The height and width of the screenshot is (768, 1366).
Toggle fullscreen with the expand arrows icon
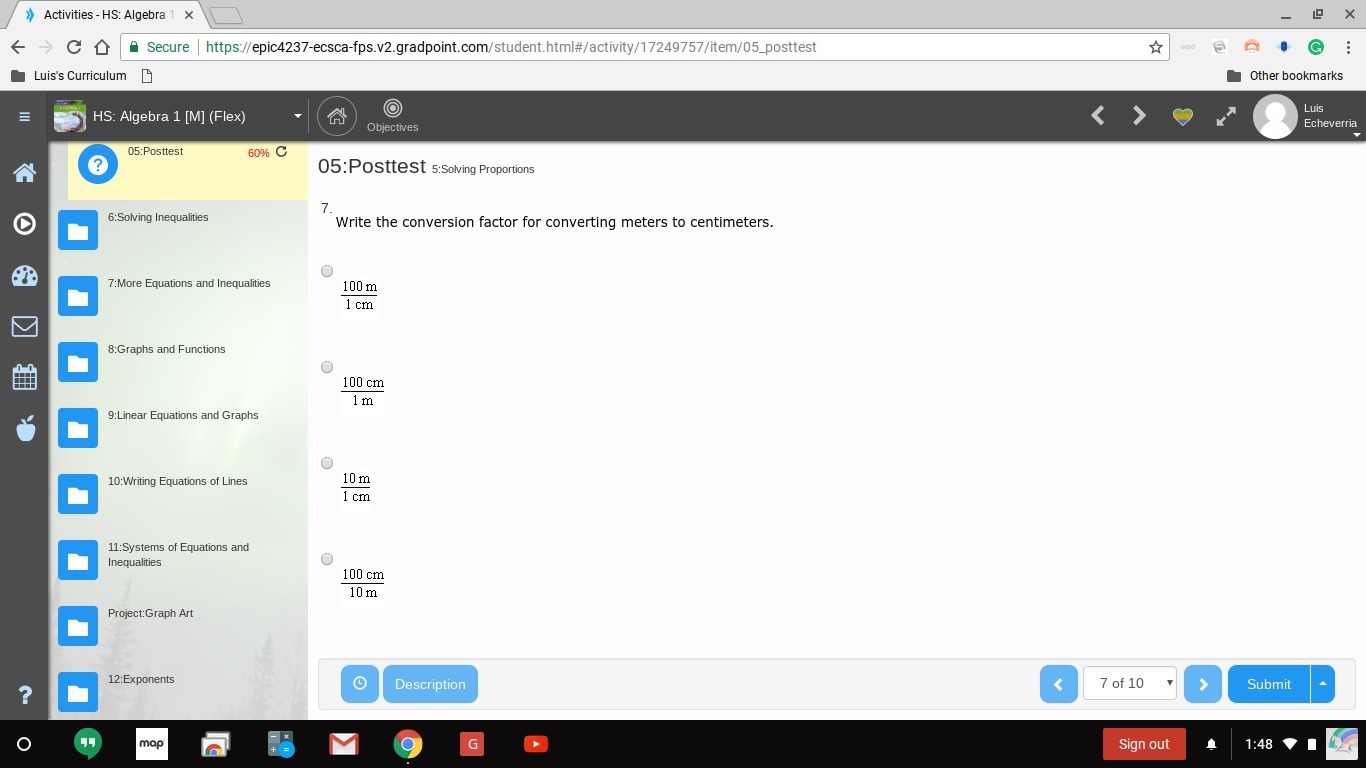[x=1226, y=116]
